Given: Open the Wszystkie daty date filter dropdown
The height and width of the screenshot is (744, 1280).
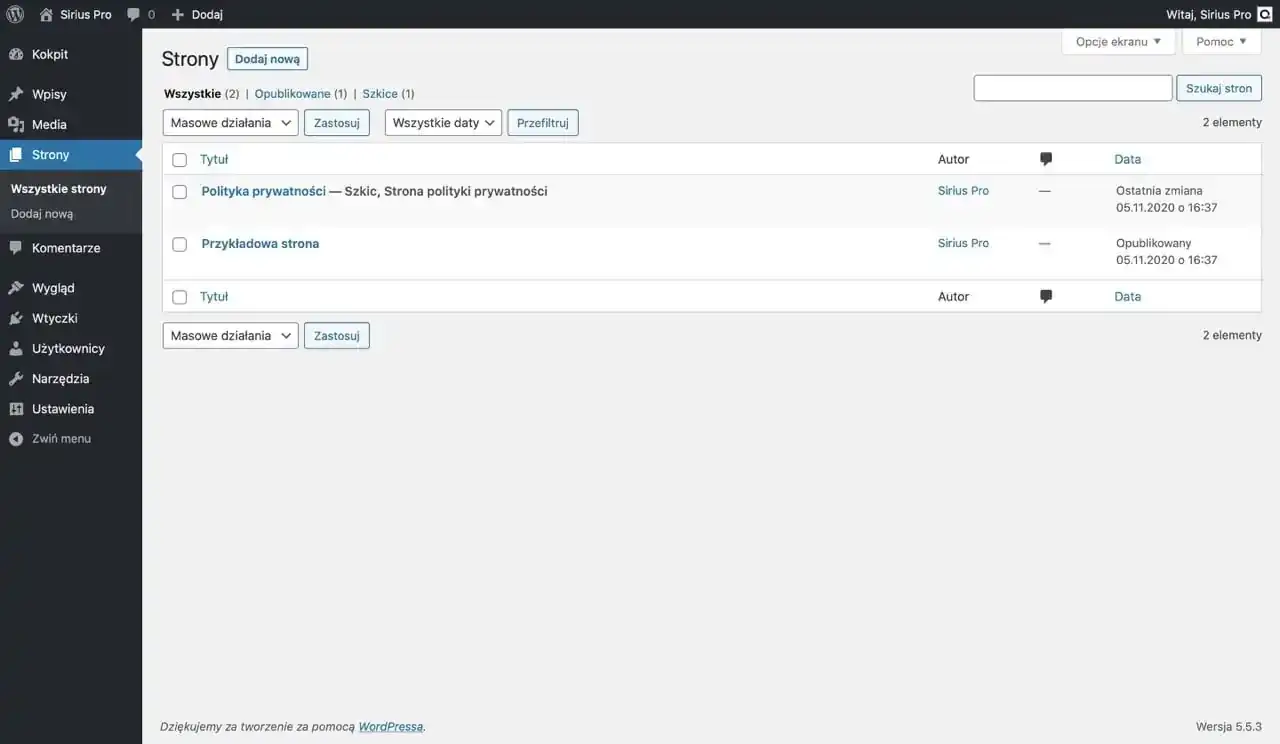Looking at the screenshot, I should [443, 122].
